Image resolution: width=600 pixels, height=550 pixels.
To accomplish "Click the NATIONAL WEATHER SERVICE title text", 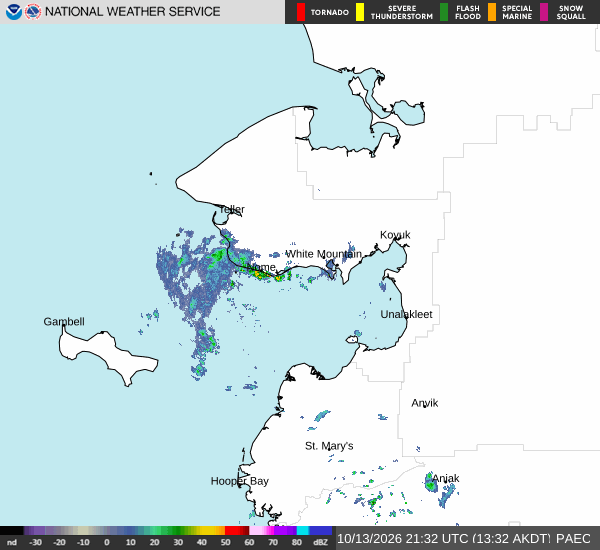I will 132,12.
